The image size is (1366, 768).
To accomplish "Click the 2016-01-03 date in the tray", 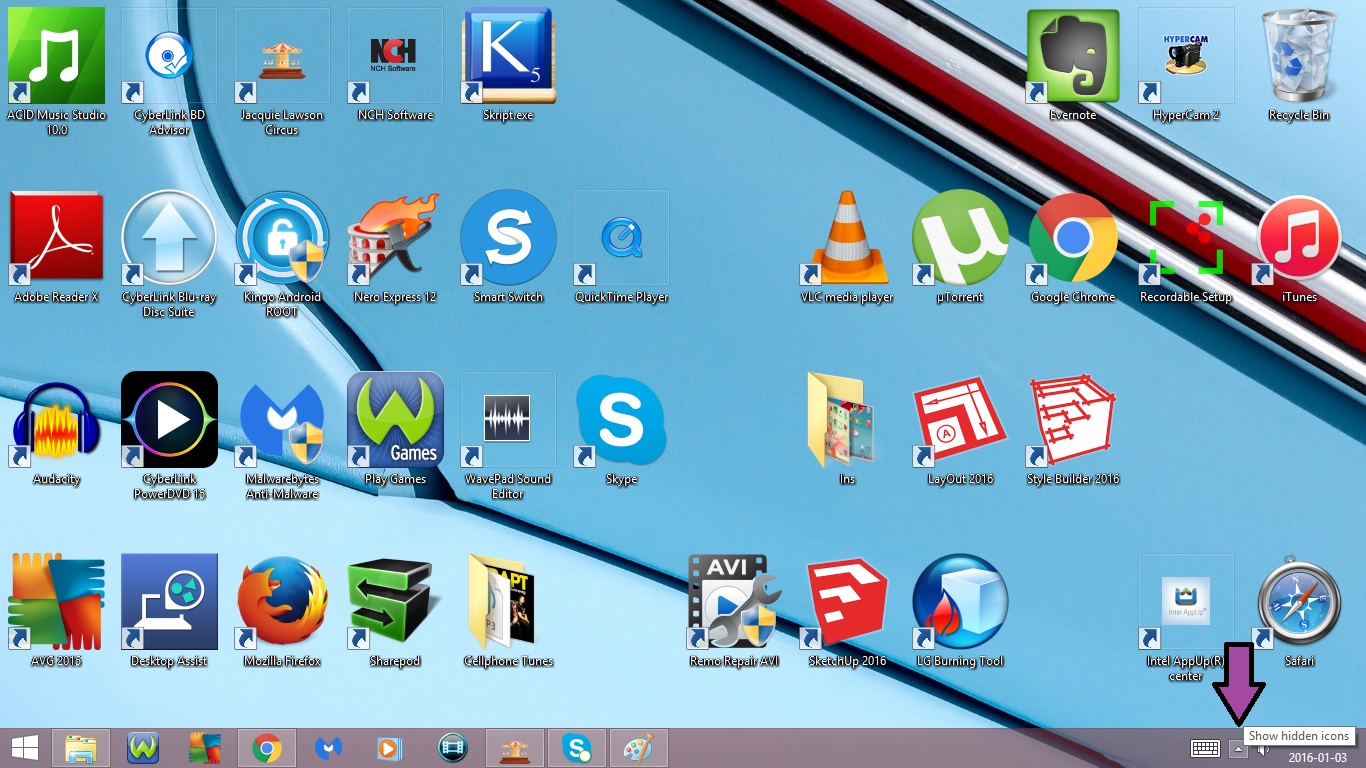I will (1318, 757).
